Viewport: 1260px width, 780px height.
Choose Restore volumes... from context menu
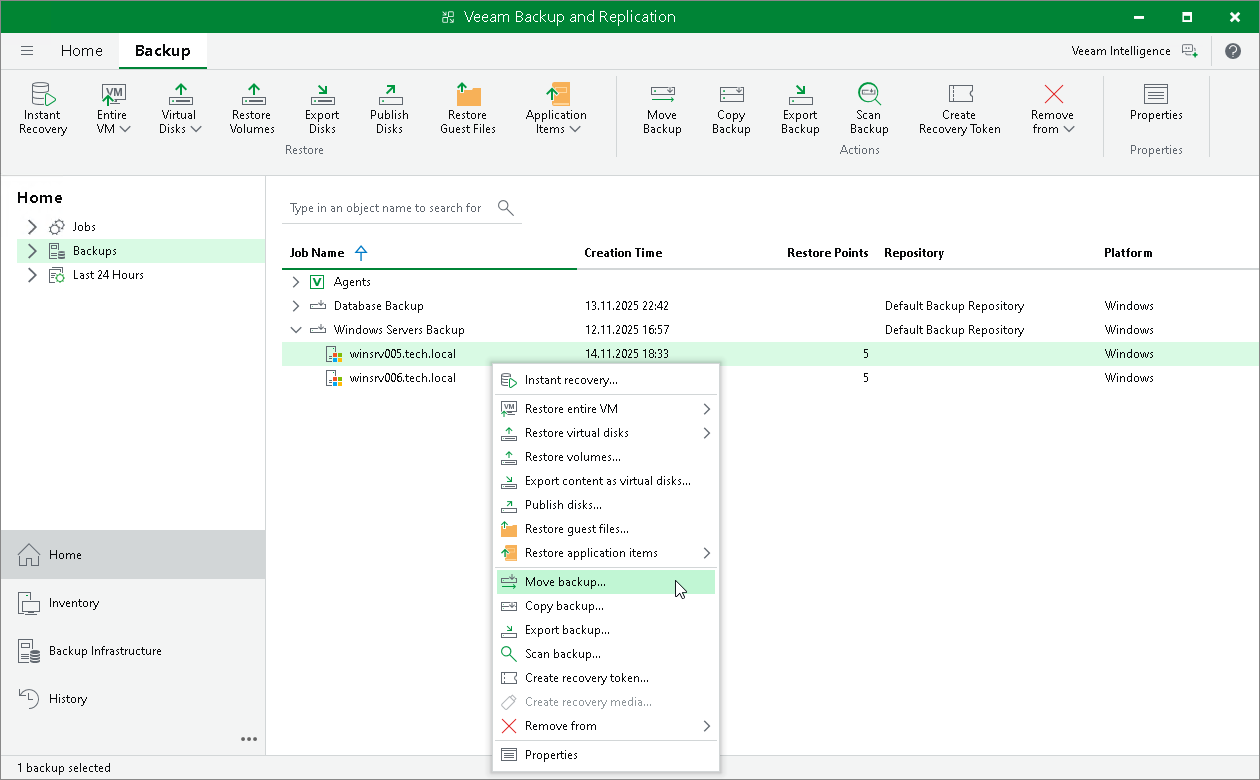click(606, 457)
